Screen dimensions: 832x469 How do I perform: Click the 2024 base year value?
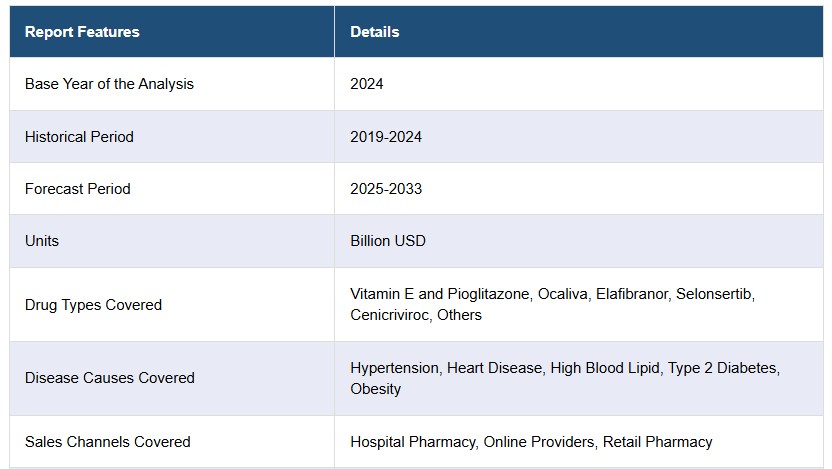pos(367,84)
